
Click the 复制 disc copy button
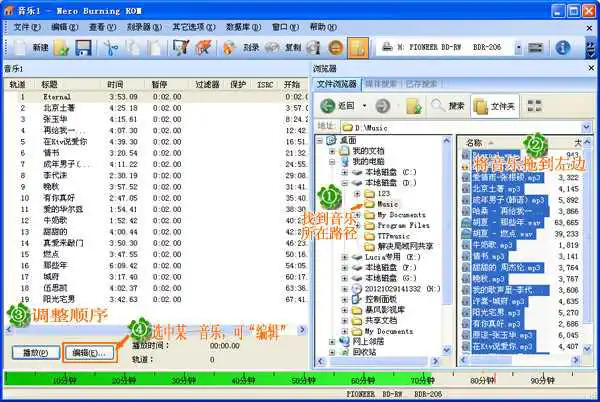tap(283, 48)
